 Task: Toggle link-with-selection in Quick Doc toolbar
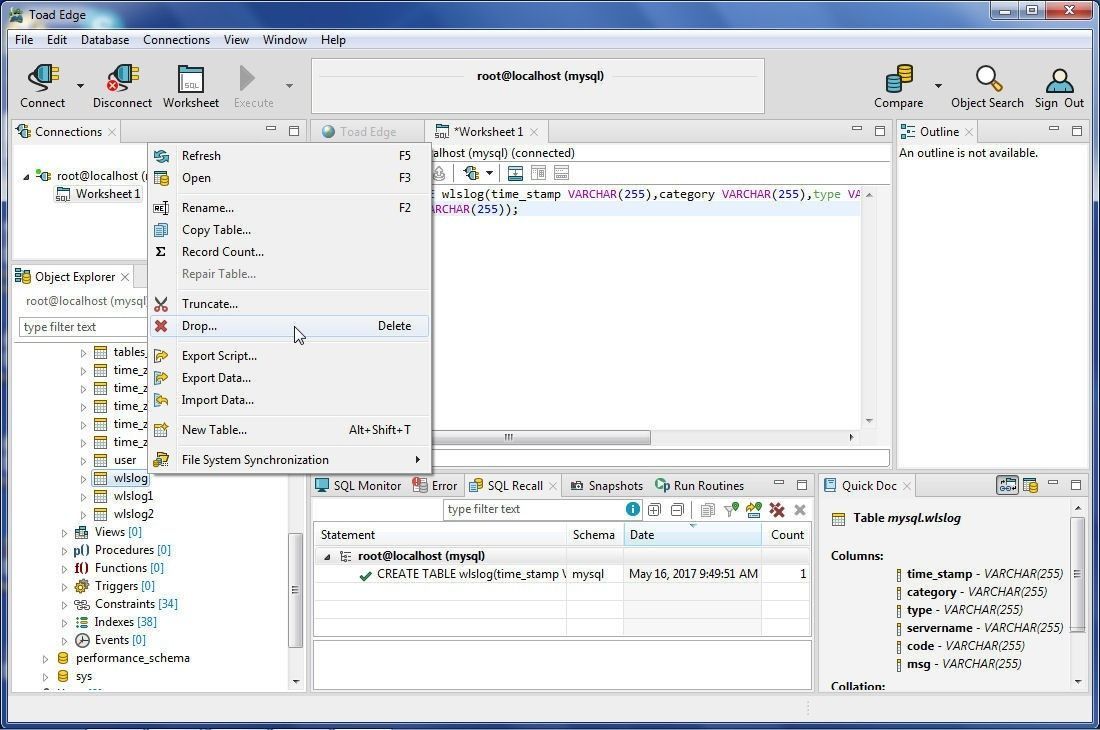tap(1008, 485)
